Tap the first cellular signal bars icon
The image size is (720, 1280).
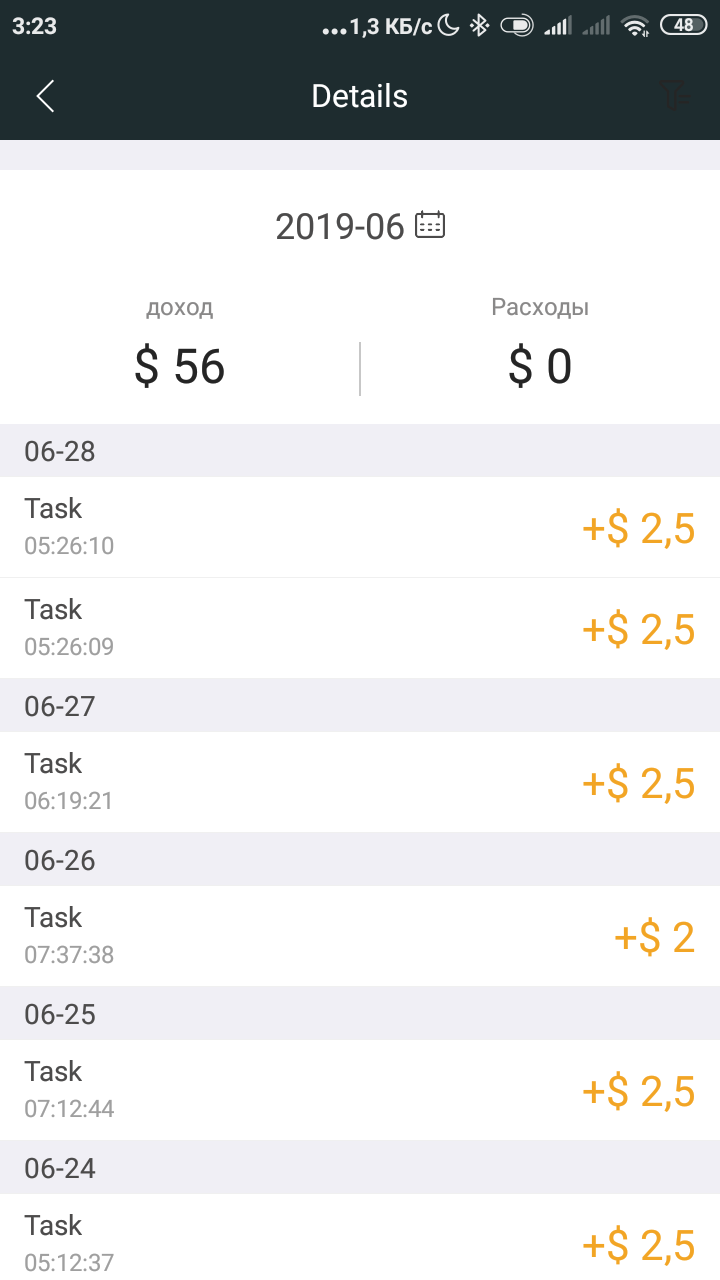click(x=558, y=27)
